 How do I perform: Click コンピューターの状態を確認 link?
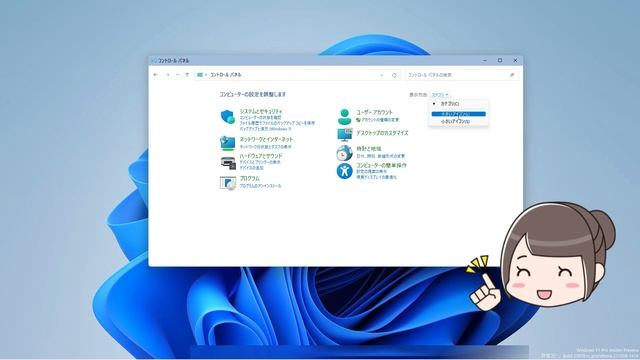click(260, 118)
